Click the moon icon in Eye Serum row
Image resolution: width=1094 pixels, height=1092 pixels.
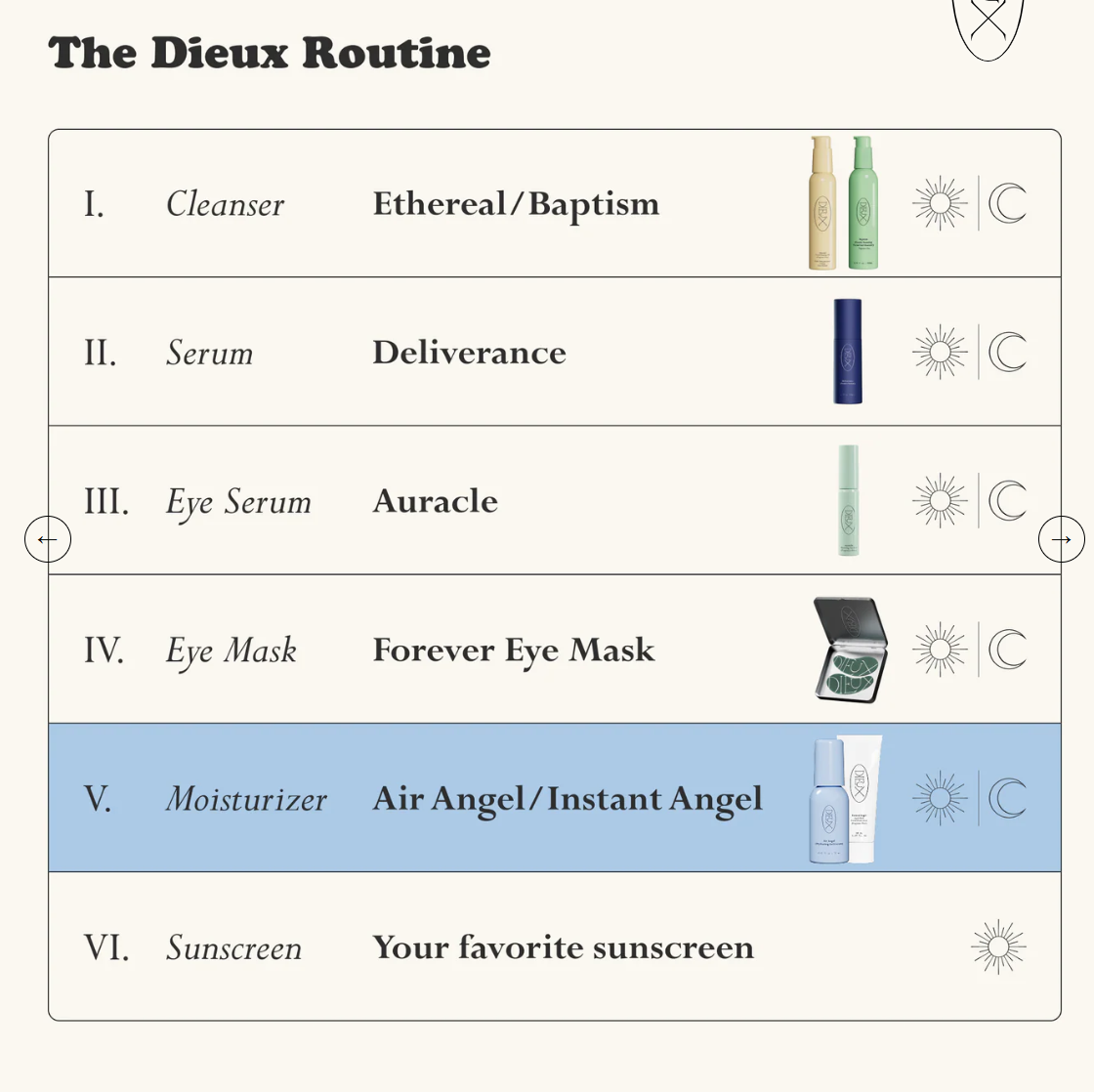tap(1007, 501)
